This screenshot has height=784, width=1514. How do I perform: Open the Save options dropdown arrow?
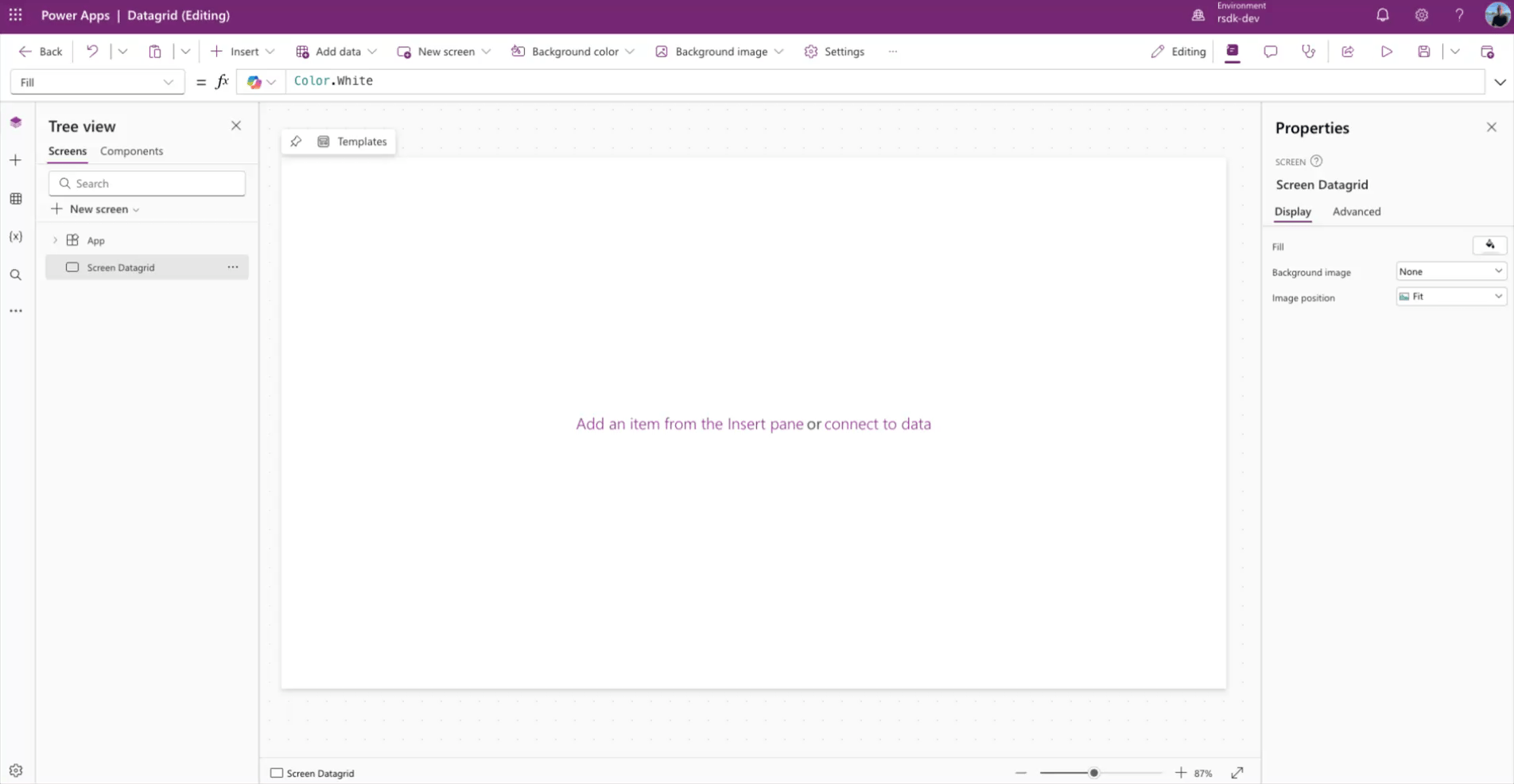click(1454, 52)
